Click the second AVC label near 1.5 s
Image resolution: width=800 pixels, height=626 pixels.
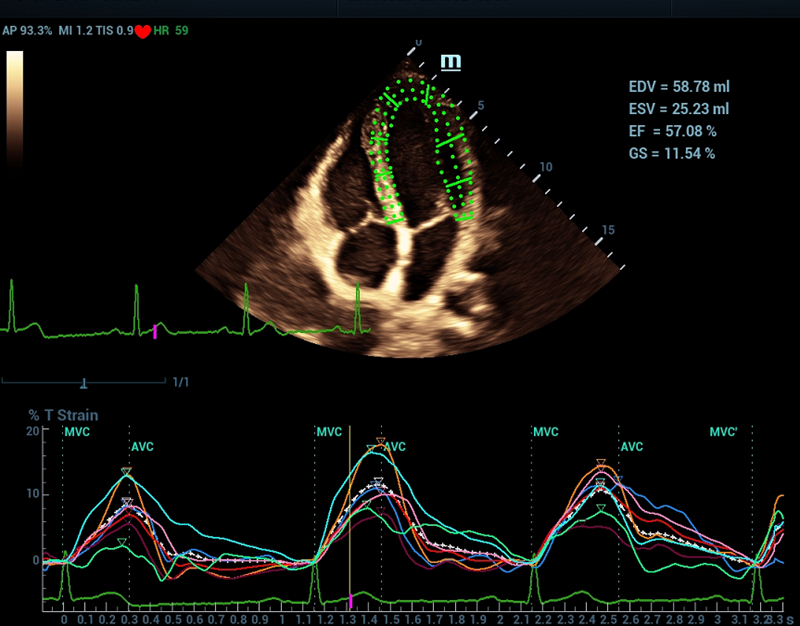pos(394,447)
